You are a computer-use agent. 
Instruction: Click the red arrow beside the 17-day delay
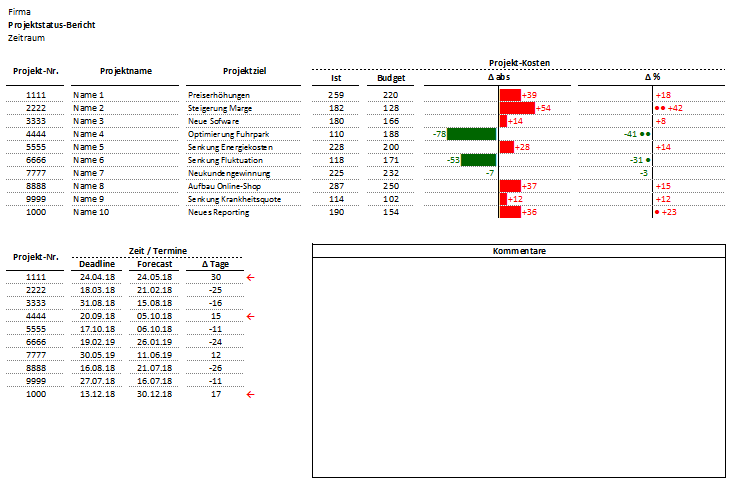251,394
